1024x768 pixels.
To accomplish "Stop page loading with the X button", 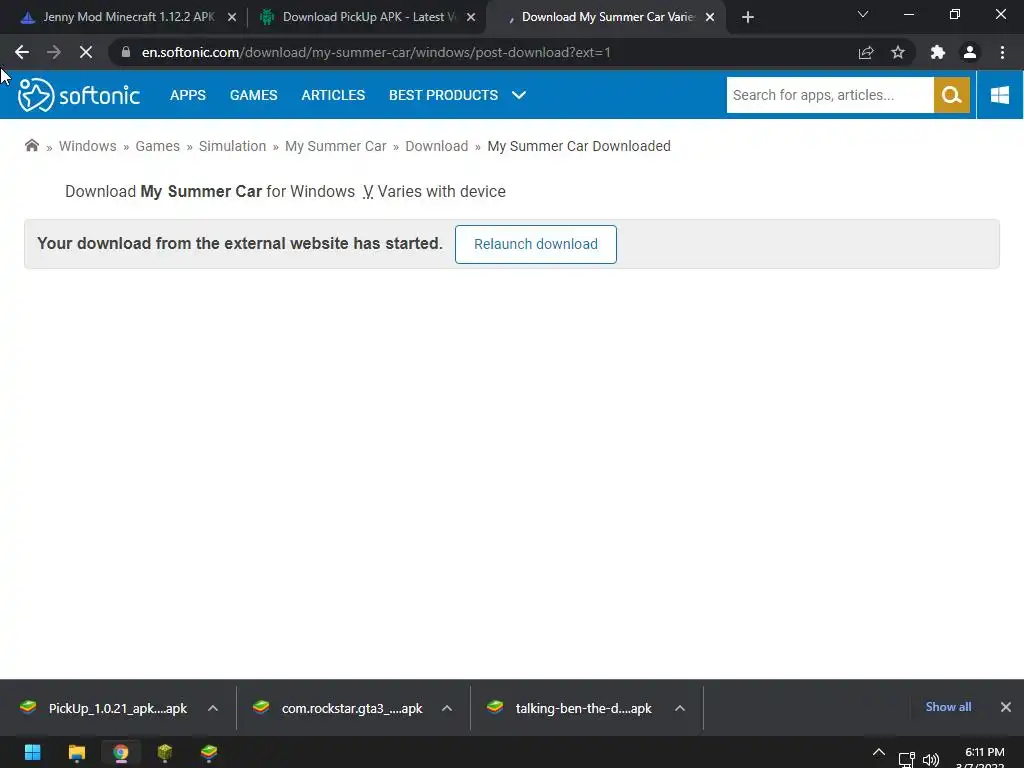I will pyautogui.click(x=86, y=52).
